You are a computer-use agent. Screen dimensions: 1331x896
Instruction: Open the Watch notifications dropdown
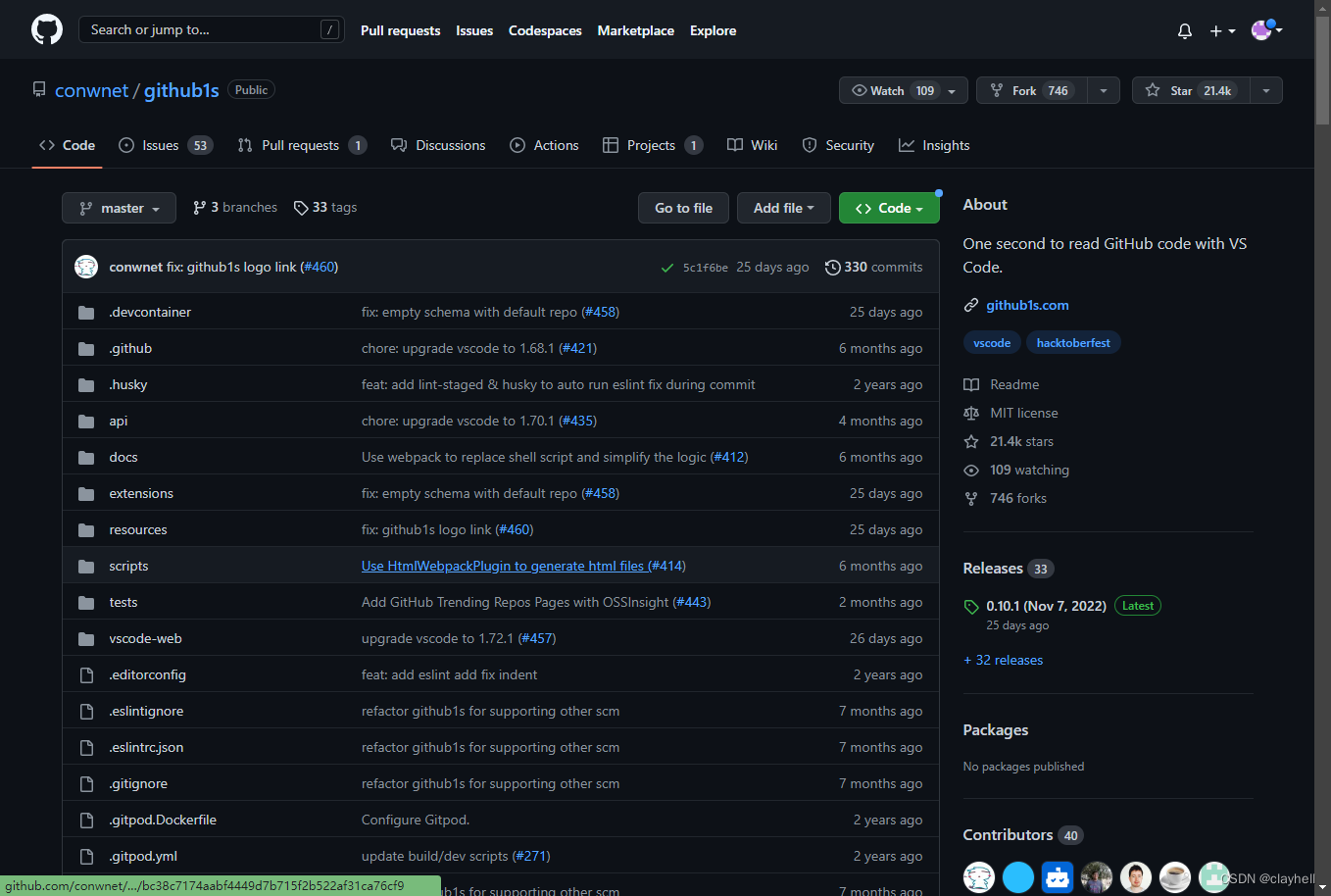click(x=904, y=90)
